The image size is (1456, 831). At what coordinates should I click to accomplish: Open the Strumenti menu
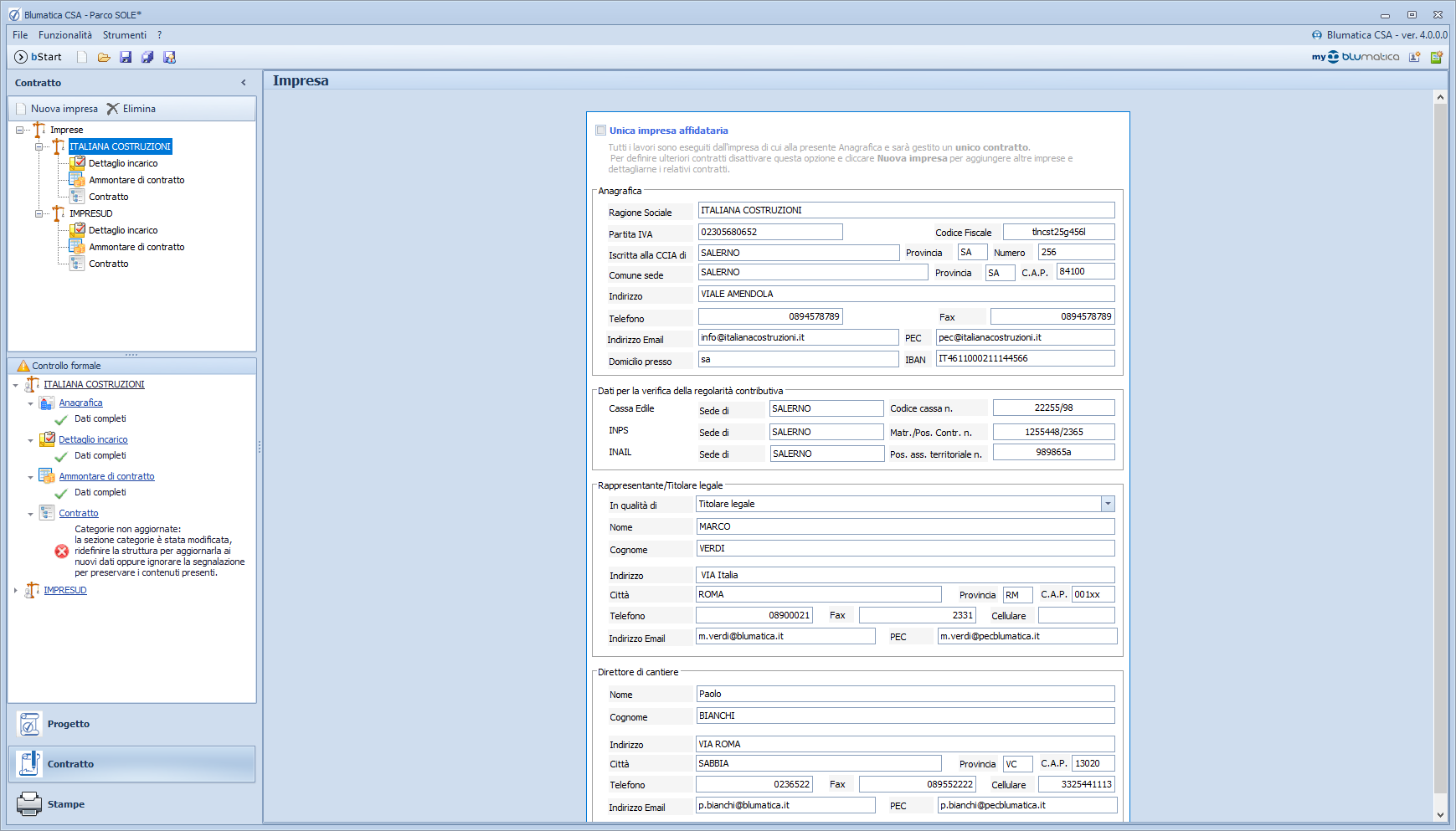124,35
